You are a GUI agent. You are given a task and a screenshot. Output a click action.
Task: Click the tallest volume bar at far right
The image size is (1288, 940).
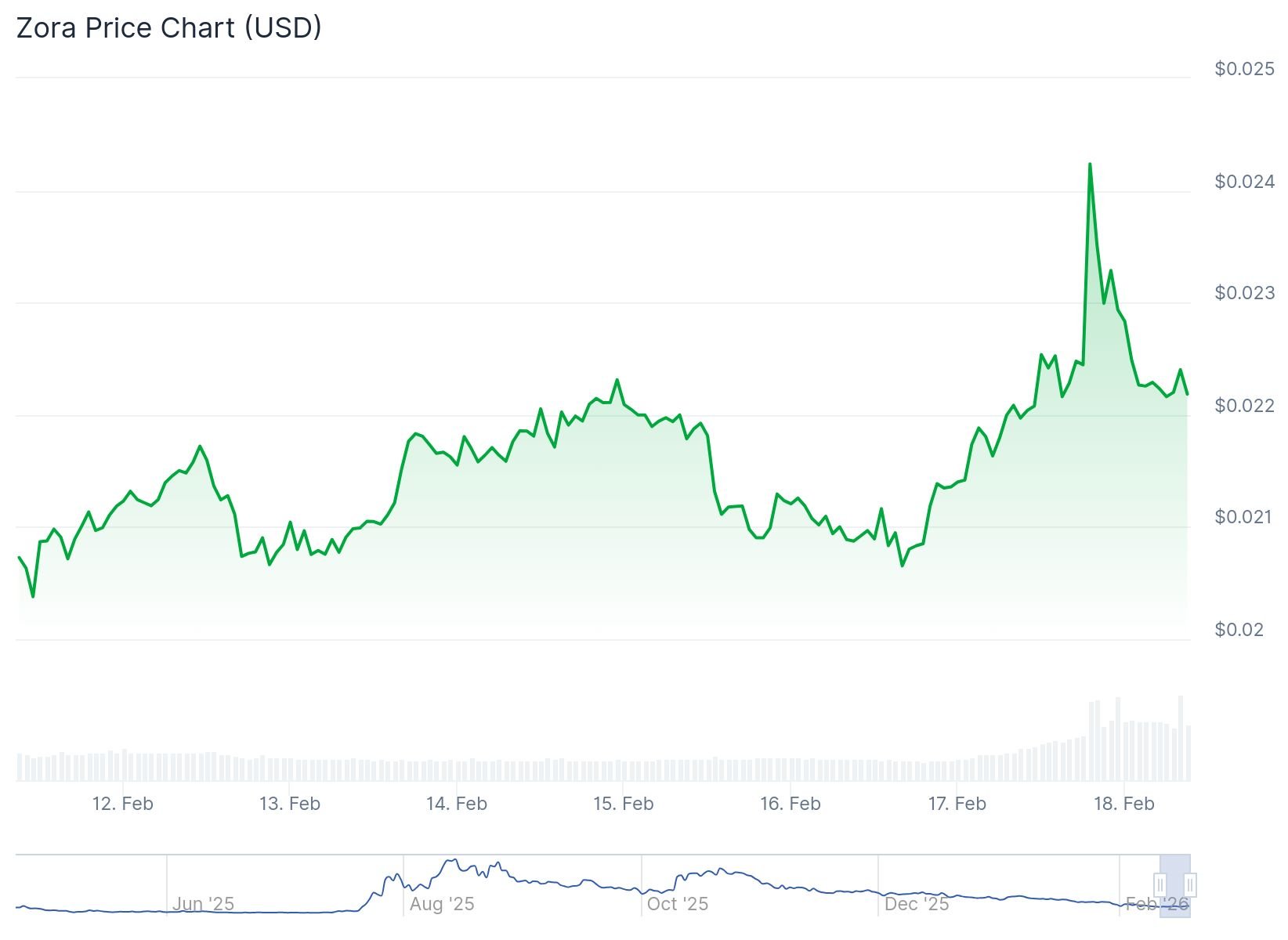pos(1181,736)
